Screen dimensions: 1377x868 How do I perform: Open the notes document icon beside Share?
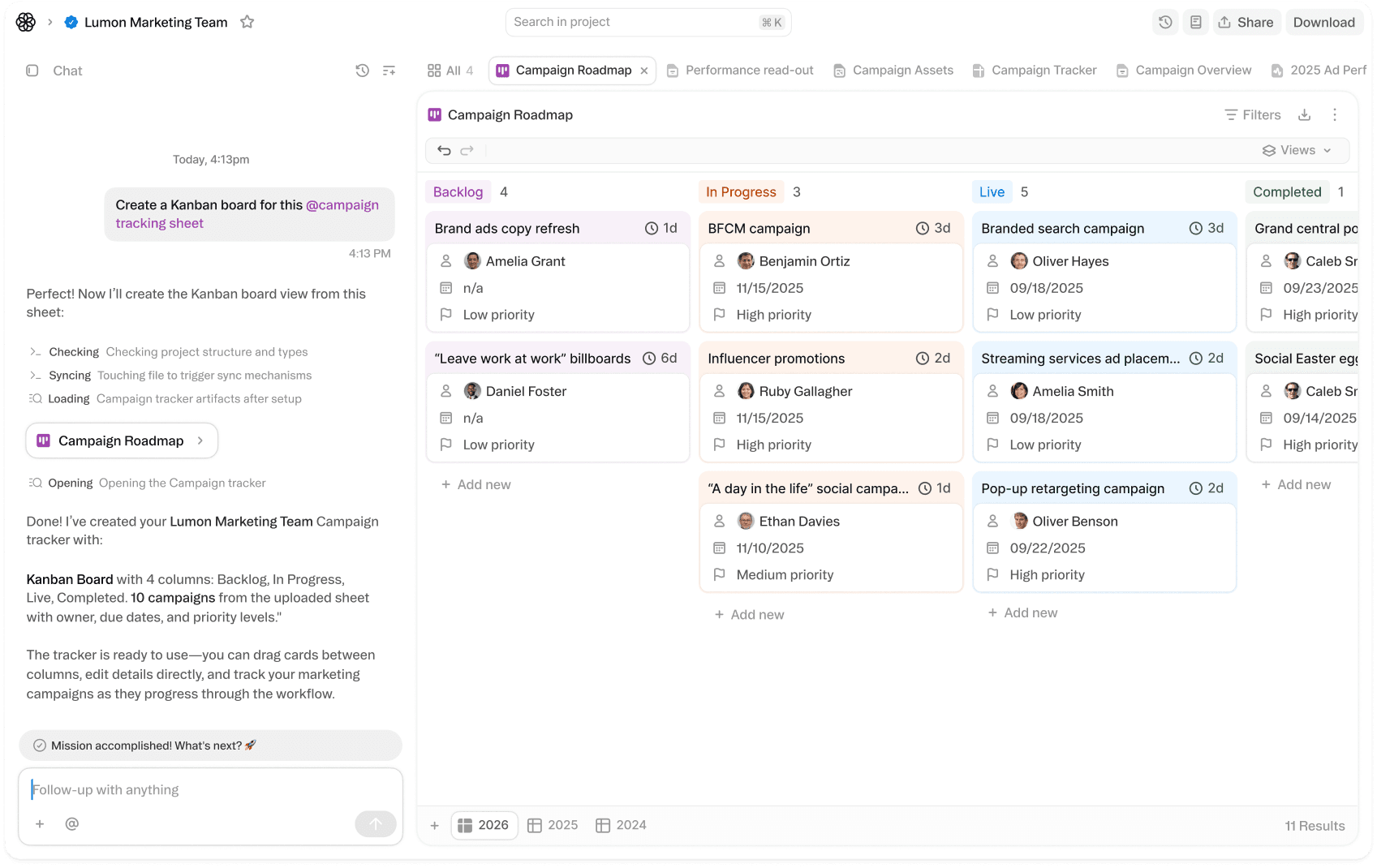[x=1195, y=22]
